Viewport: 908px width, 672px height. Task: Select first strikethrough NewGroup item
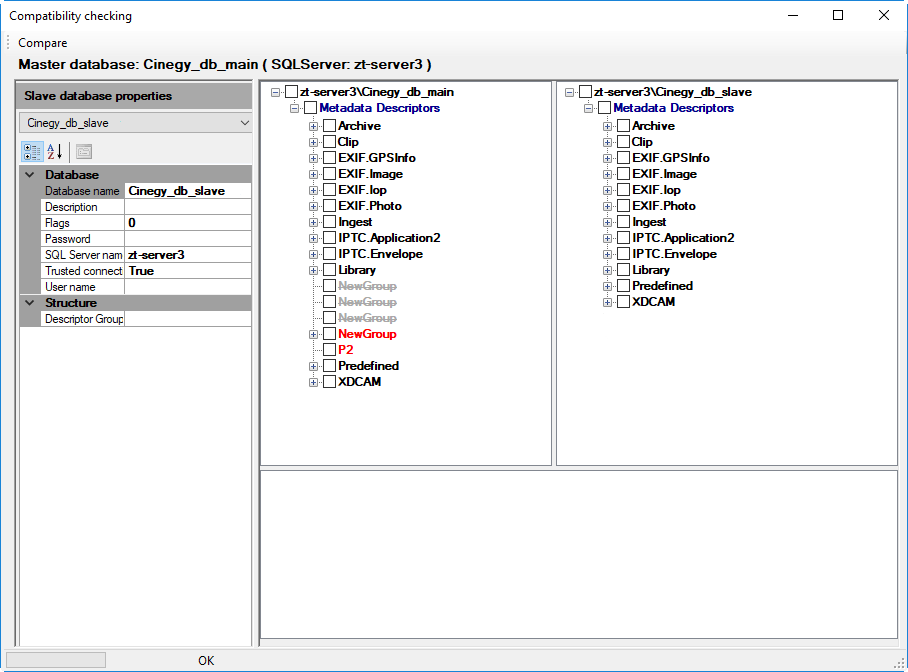coord(367,286)
